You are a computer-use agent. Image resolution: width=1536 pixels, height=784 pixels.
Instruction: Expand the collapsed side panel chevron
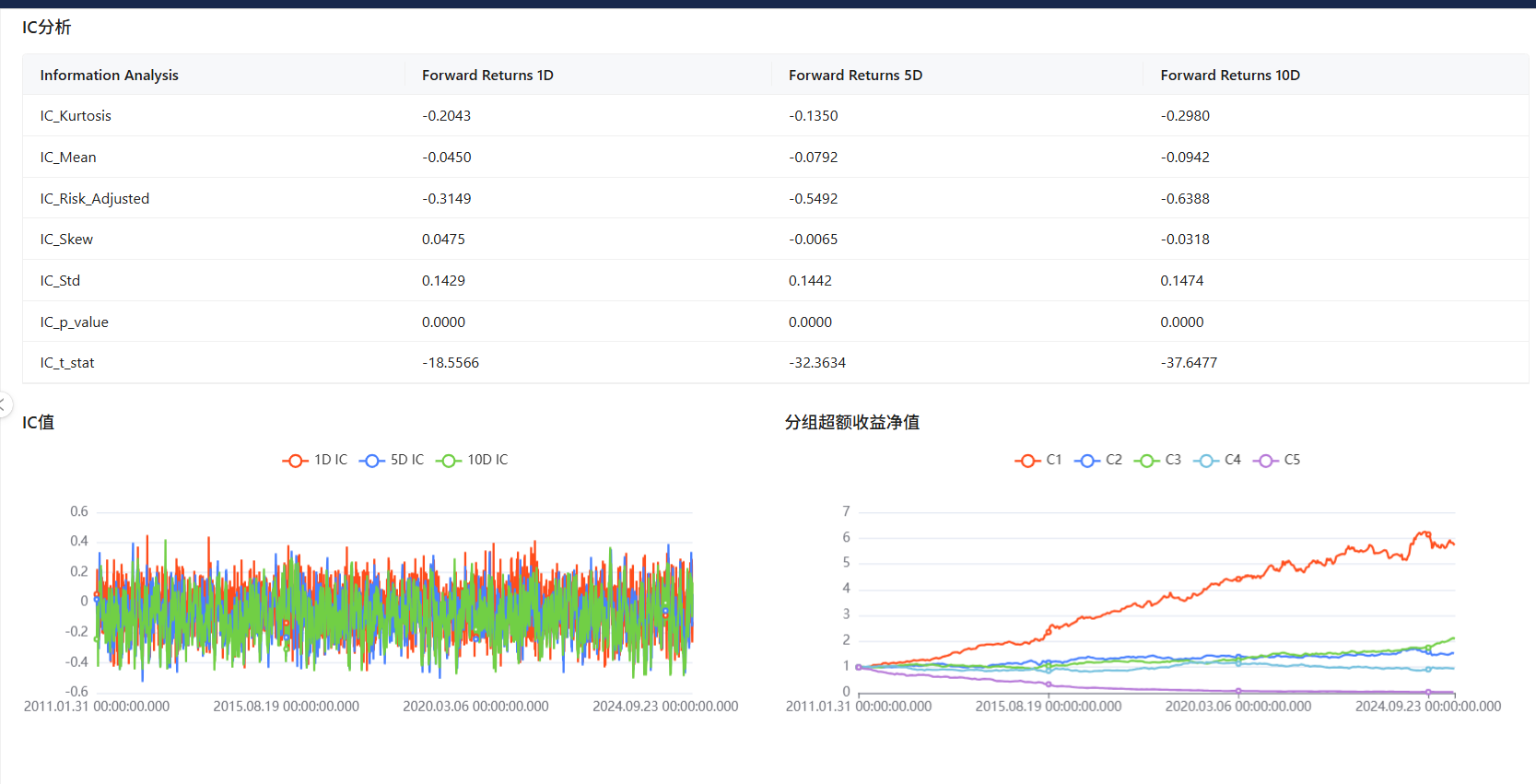coord(4,404)
